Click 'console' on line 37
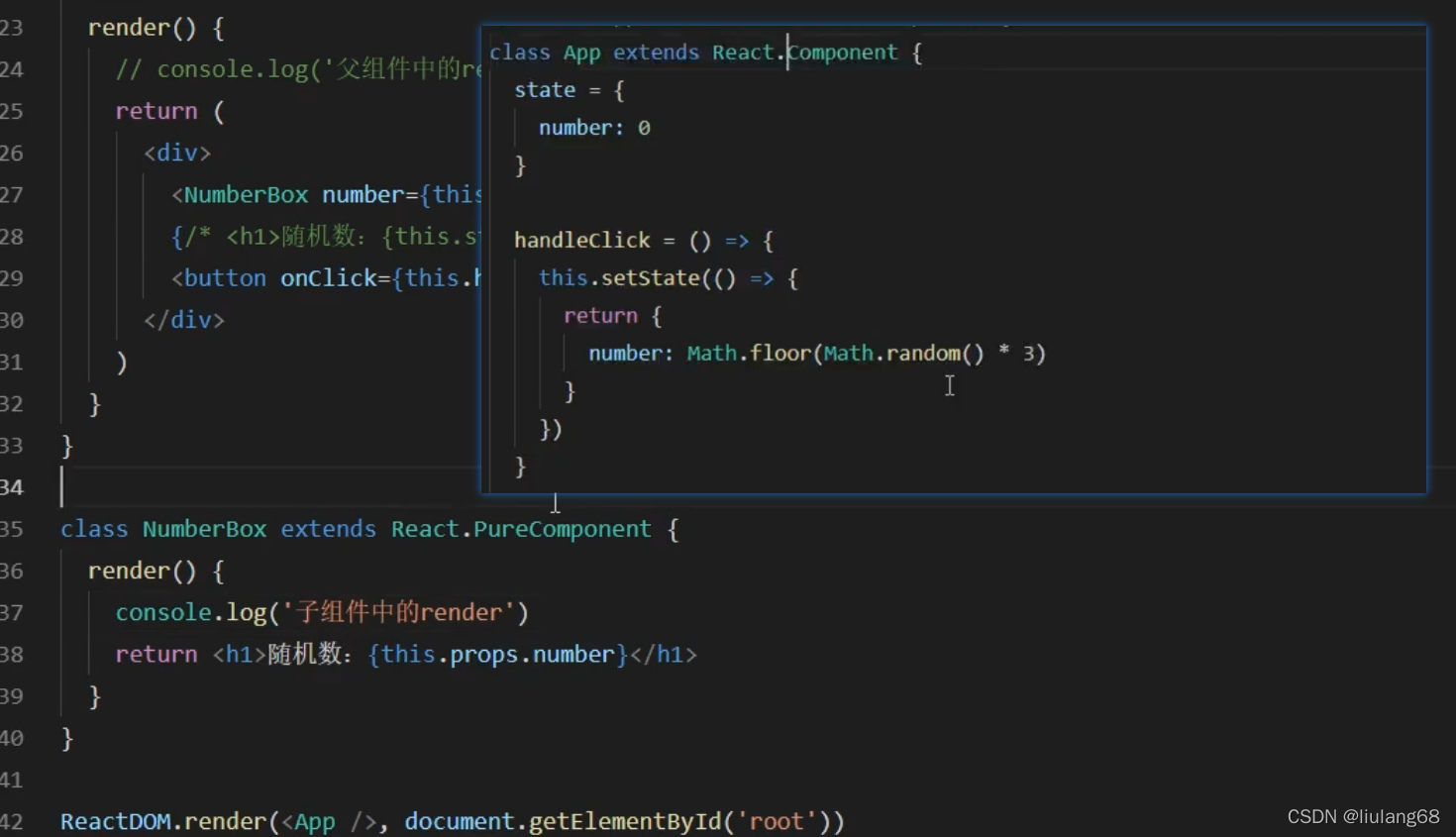Image resolution: width=1456 pixels, height=837 pixels. [163, 612]
